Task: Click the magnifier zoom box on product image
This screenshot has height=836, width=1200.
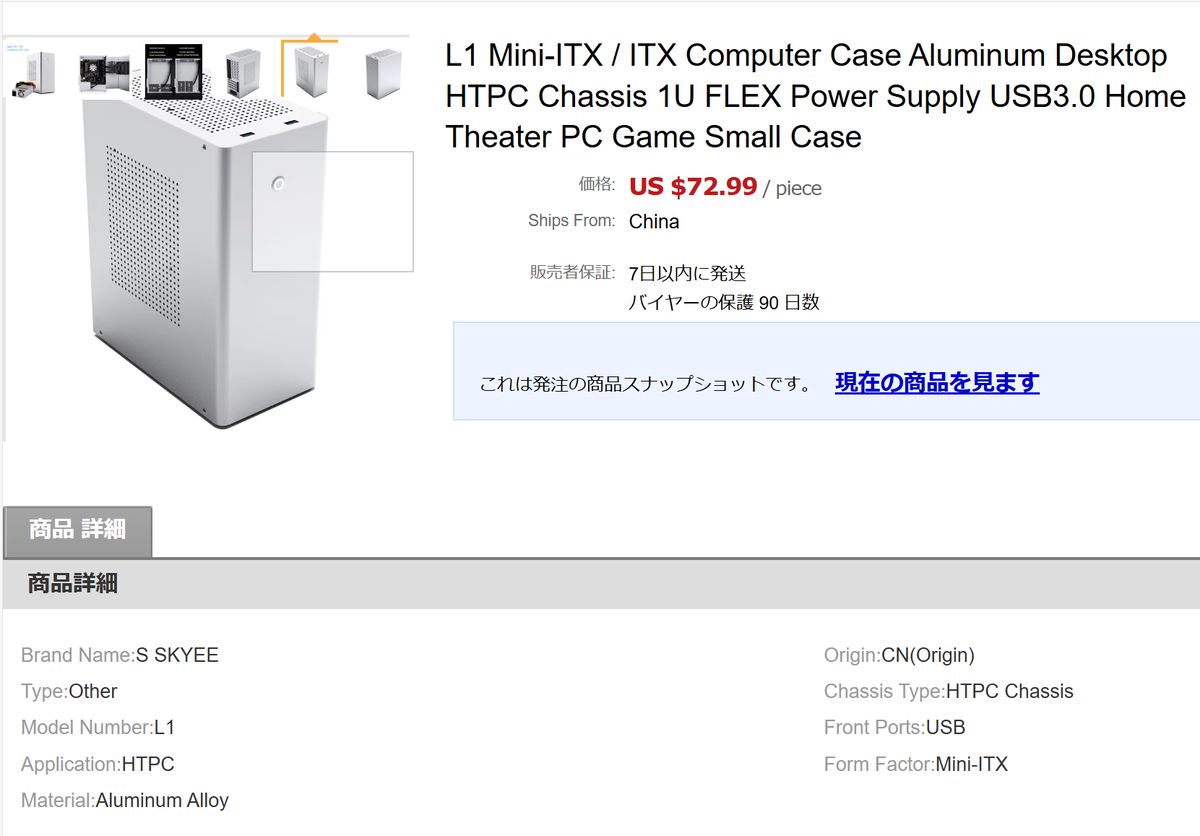Action: [x=332, y=211]
